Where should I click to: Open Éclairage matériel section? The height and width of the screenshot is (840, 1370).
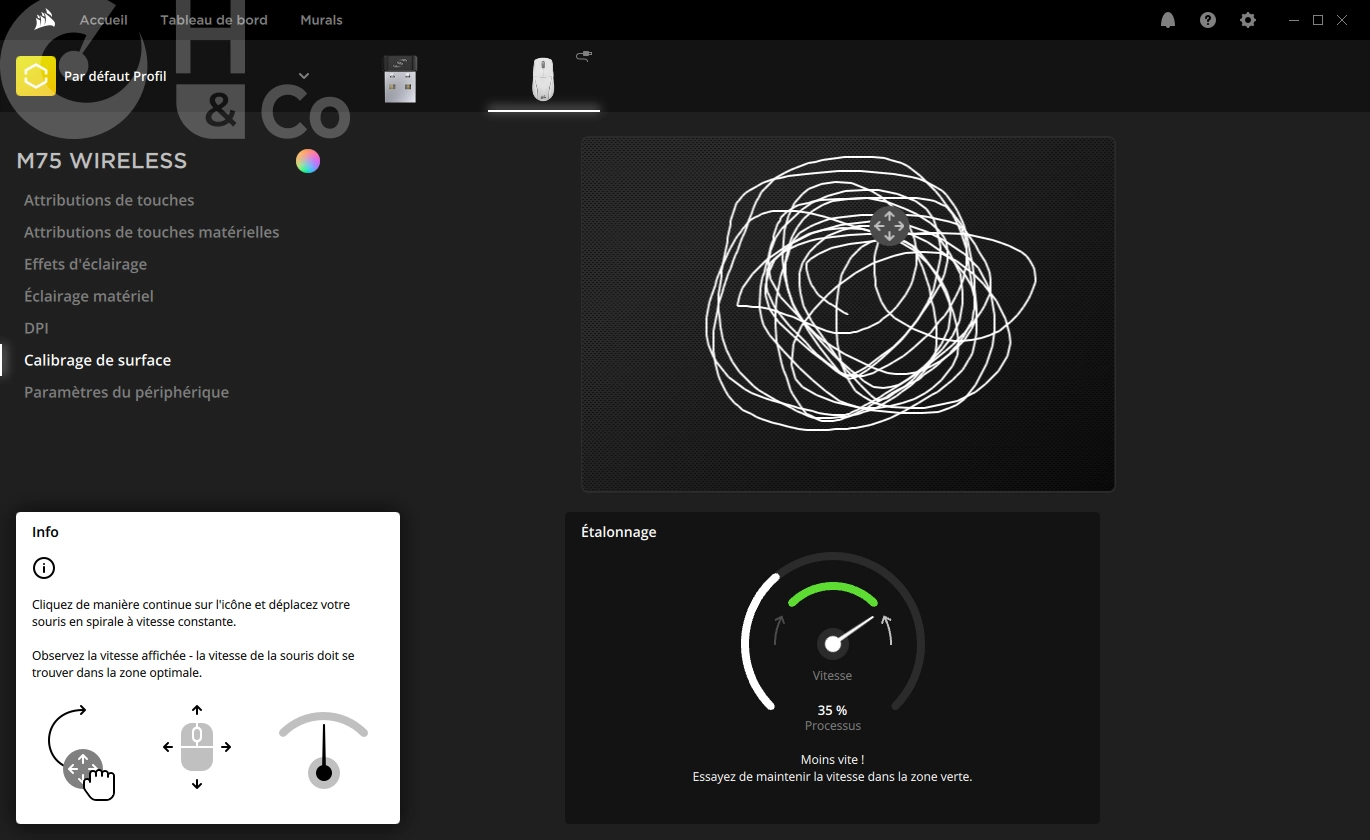pos(89,296)
